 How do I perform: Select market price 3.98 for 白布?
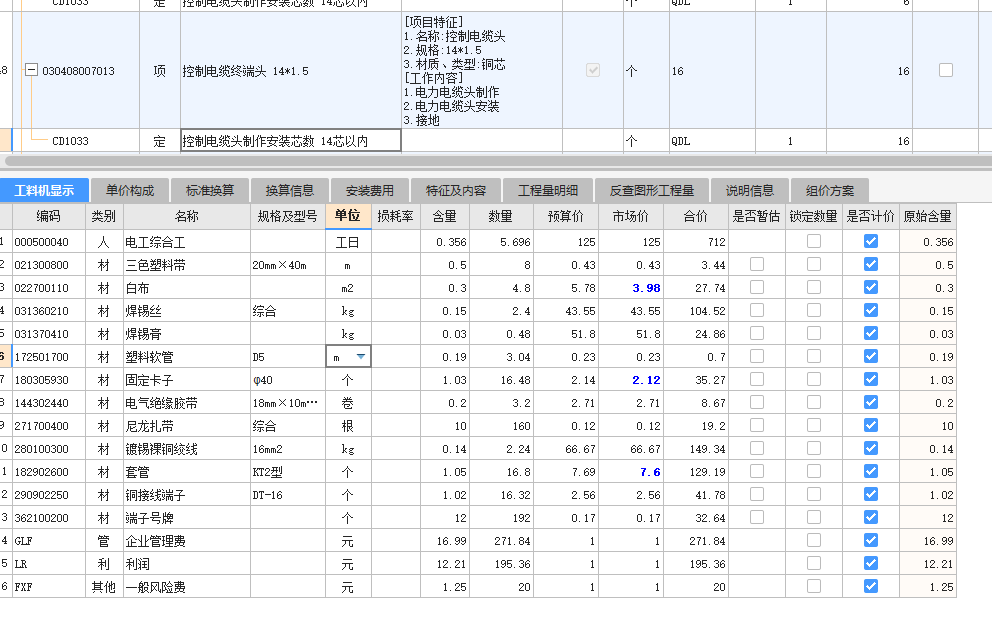pyautogui.click(x=631, y=288)
